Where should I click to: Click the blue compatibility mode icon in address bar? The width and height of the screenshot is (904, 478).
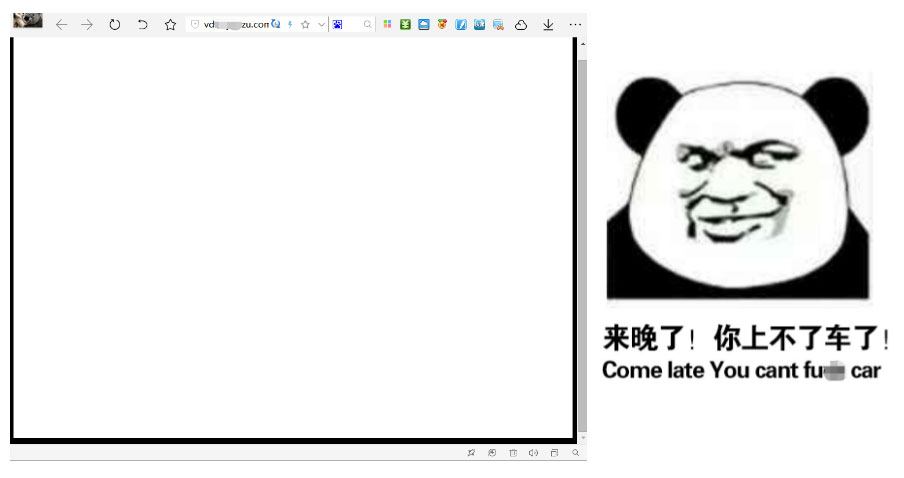(276, 24)
